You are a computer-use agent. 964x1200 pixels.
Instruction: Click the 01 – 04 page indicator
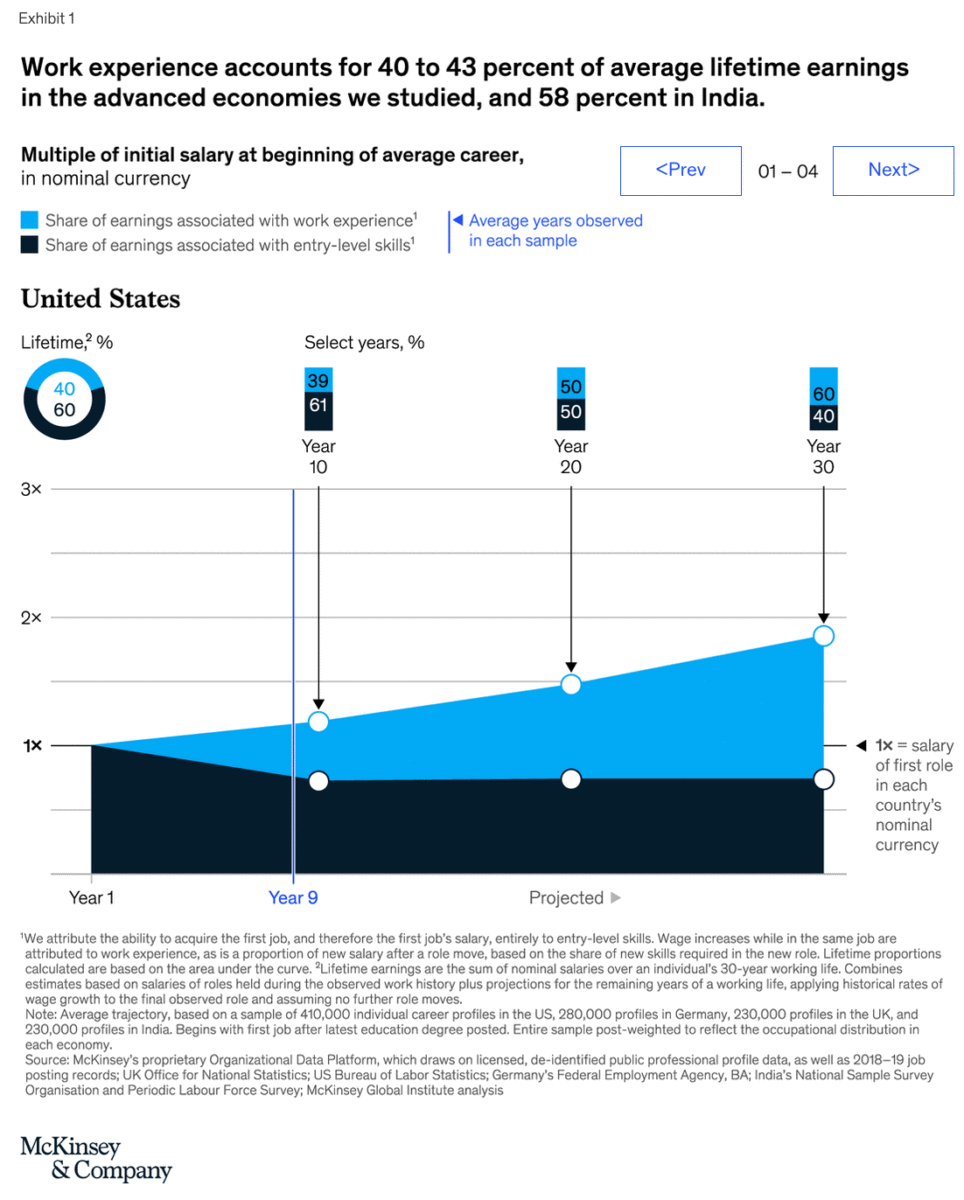point(787,171)
